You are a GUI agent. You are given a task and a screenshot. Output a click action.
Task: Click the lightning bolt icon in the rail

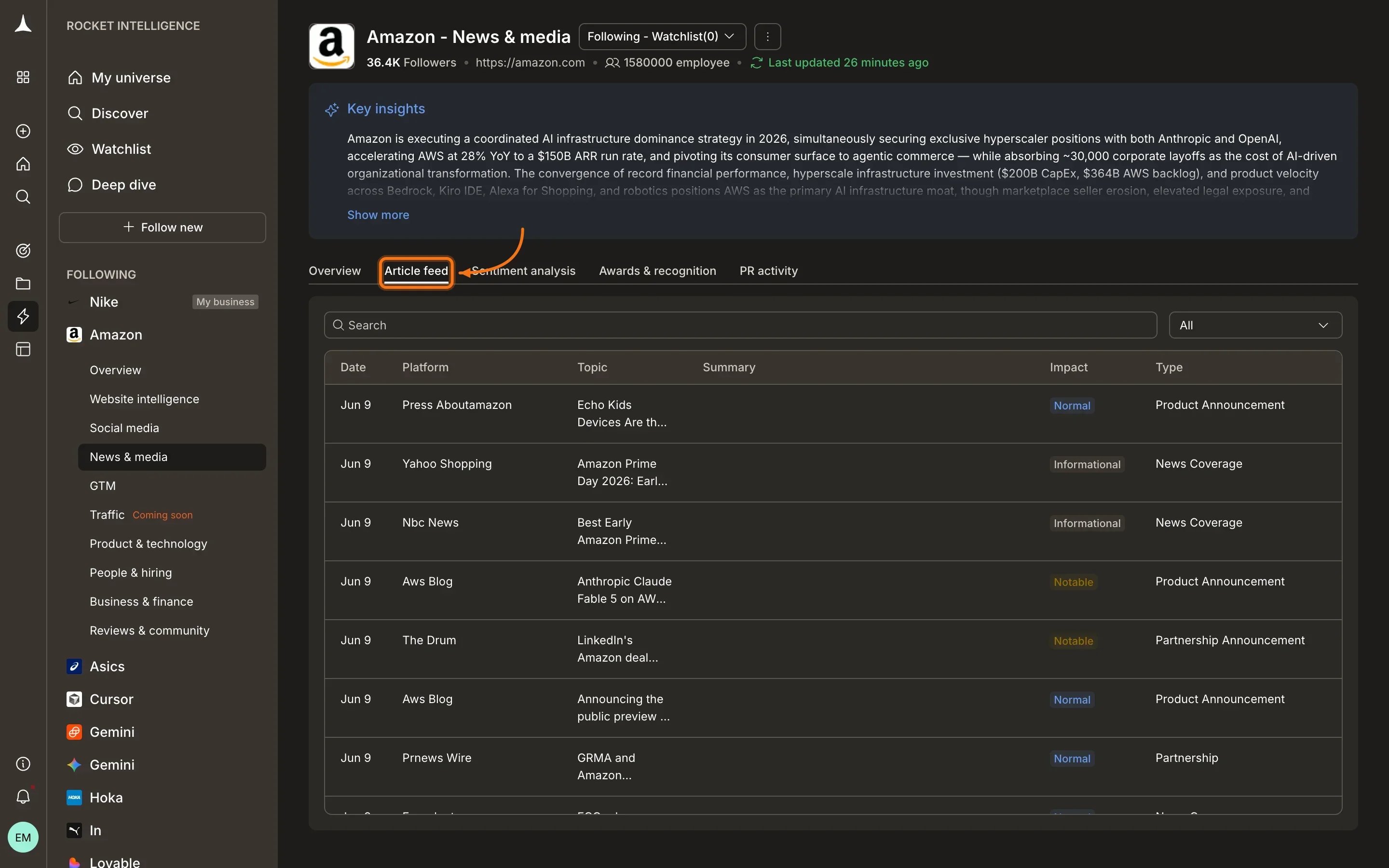coord(23,316)
